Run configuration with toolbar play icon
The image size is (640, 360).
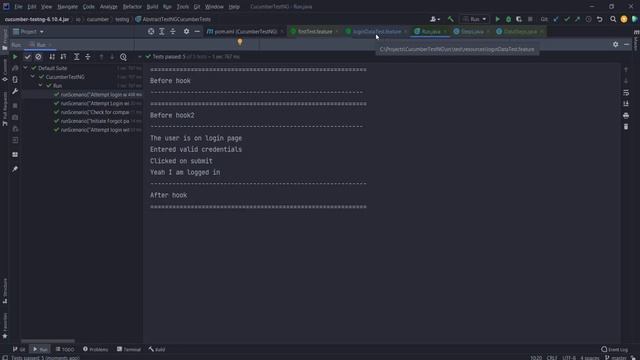[x=498, y=19]
